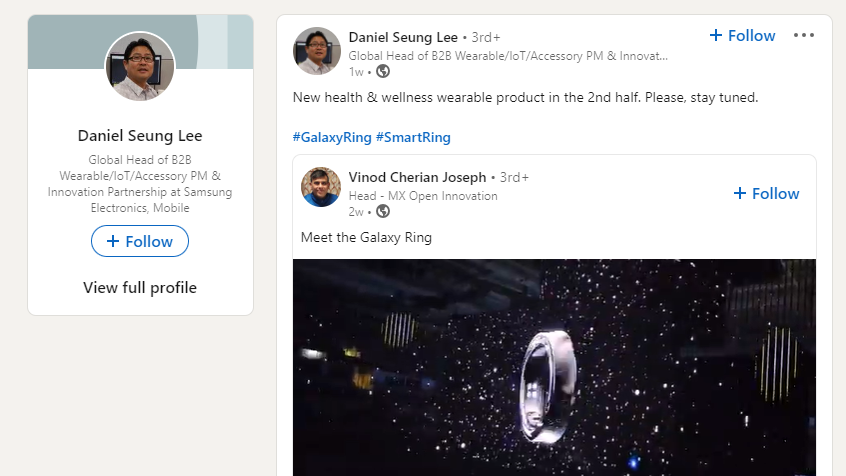Image resolution: width=846 pixels, height=476 pixels.
Task: Click "Head - MX Open Innovation" headline
Action: tap(423, 196)
